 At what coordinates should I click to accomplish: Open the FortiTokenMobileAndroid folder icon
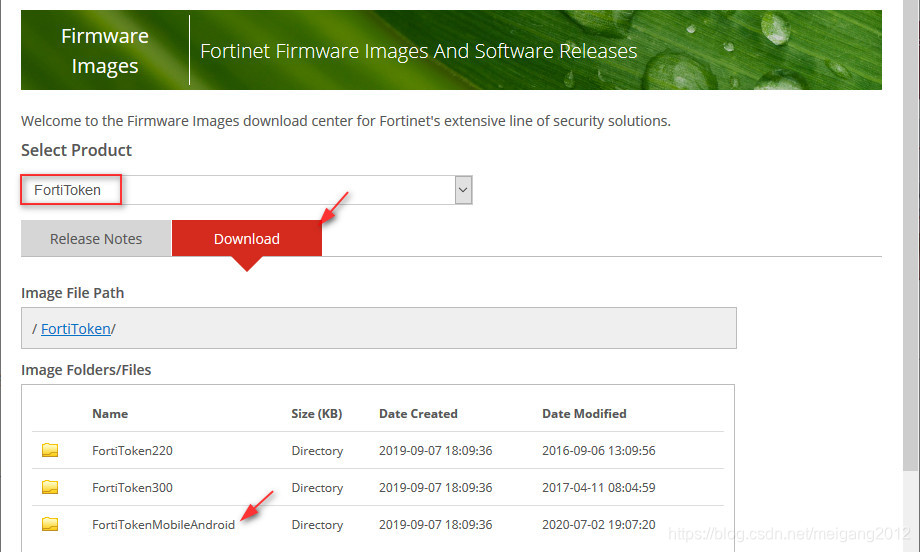coord(50,524)
